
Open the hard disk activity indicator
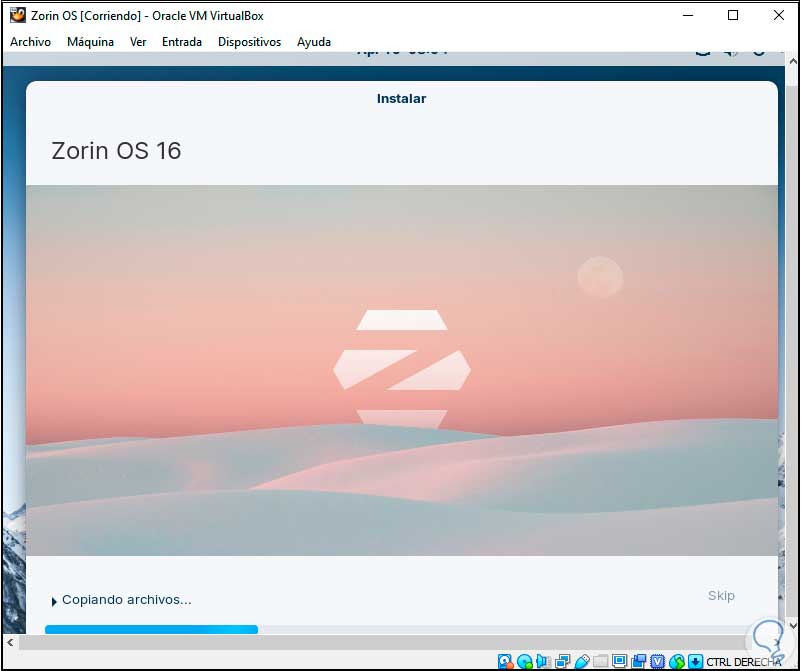[505, 662]
